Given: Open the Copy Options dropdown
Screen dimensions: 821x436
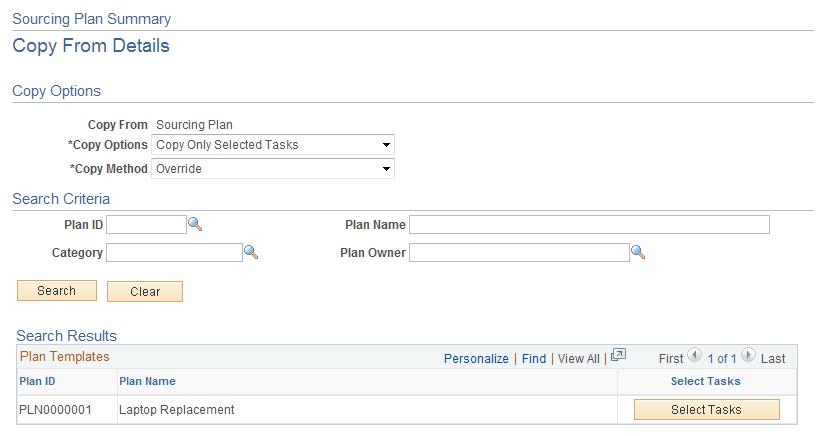Looking at the screenshot, I should [x=273, y=145].
